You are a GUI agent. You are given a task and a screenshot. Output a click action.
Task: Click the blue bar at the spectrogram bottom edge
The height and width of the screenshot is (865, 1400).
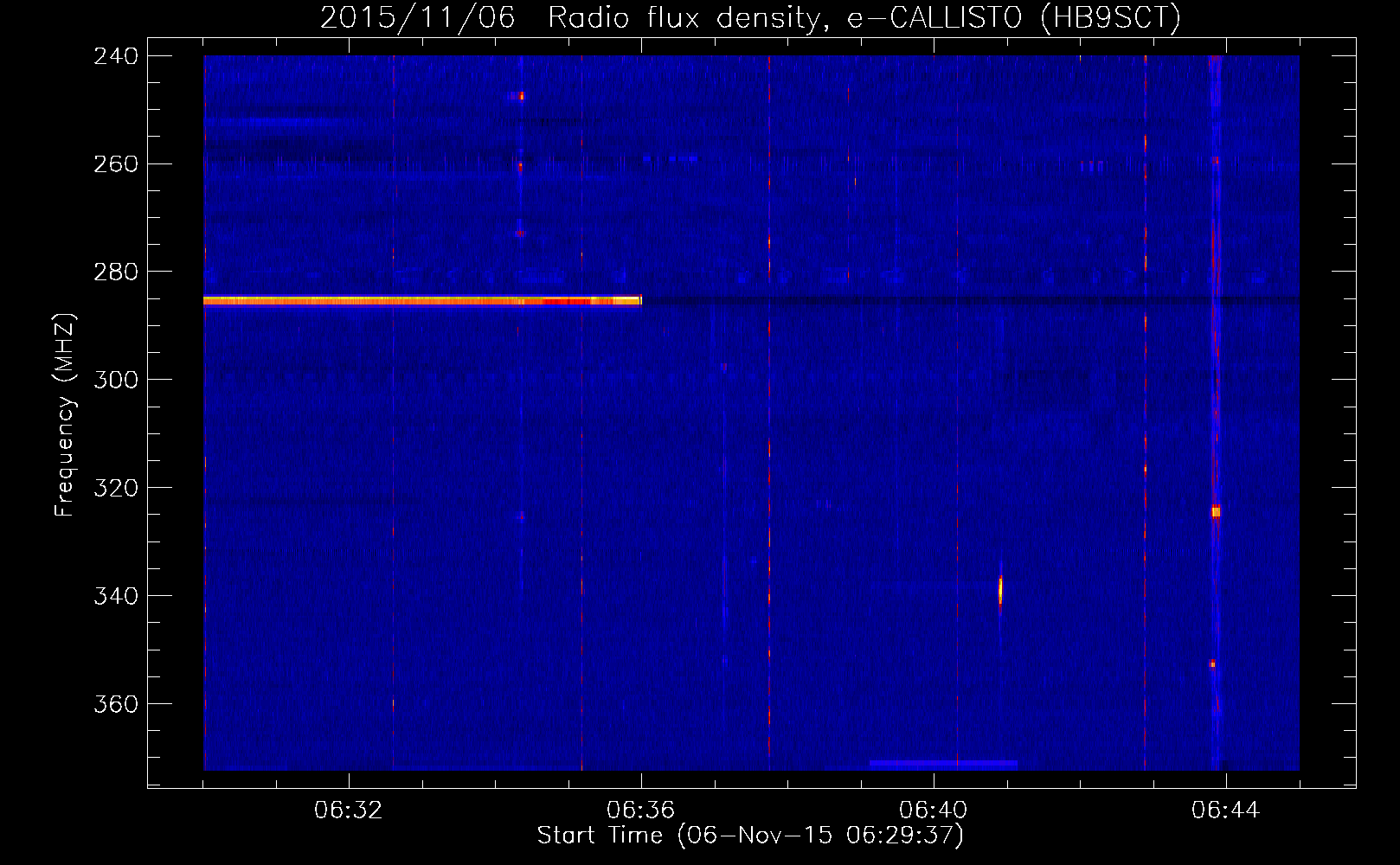(x=943, y=765)
